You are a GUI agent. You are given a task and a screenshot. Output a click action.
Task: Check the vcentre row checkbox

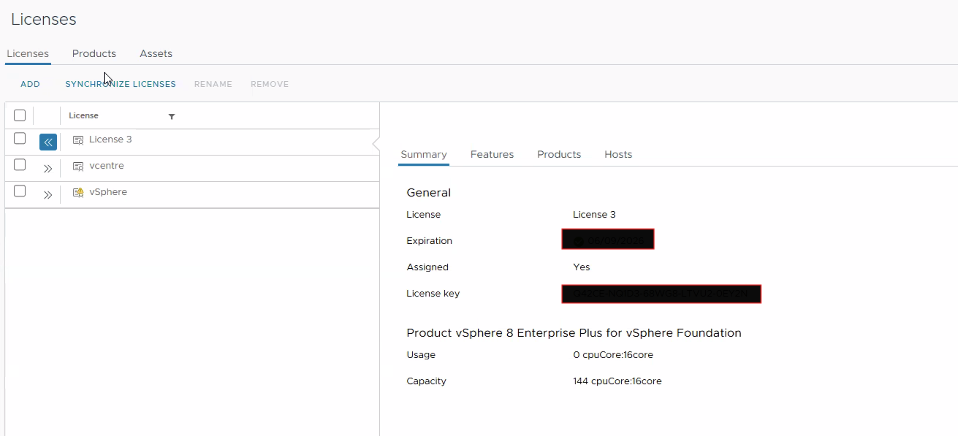coord(20,165)
